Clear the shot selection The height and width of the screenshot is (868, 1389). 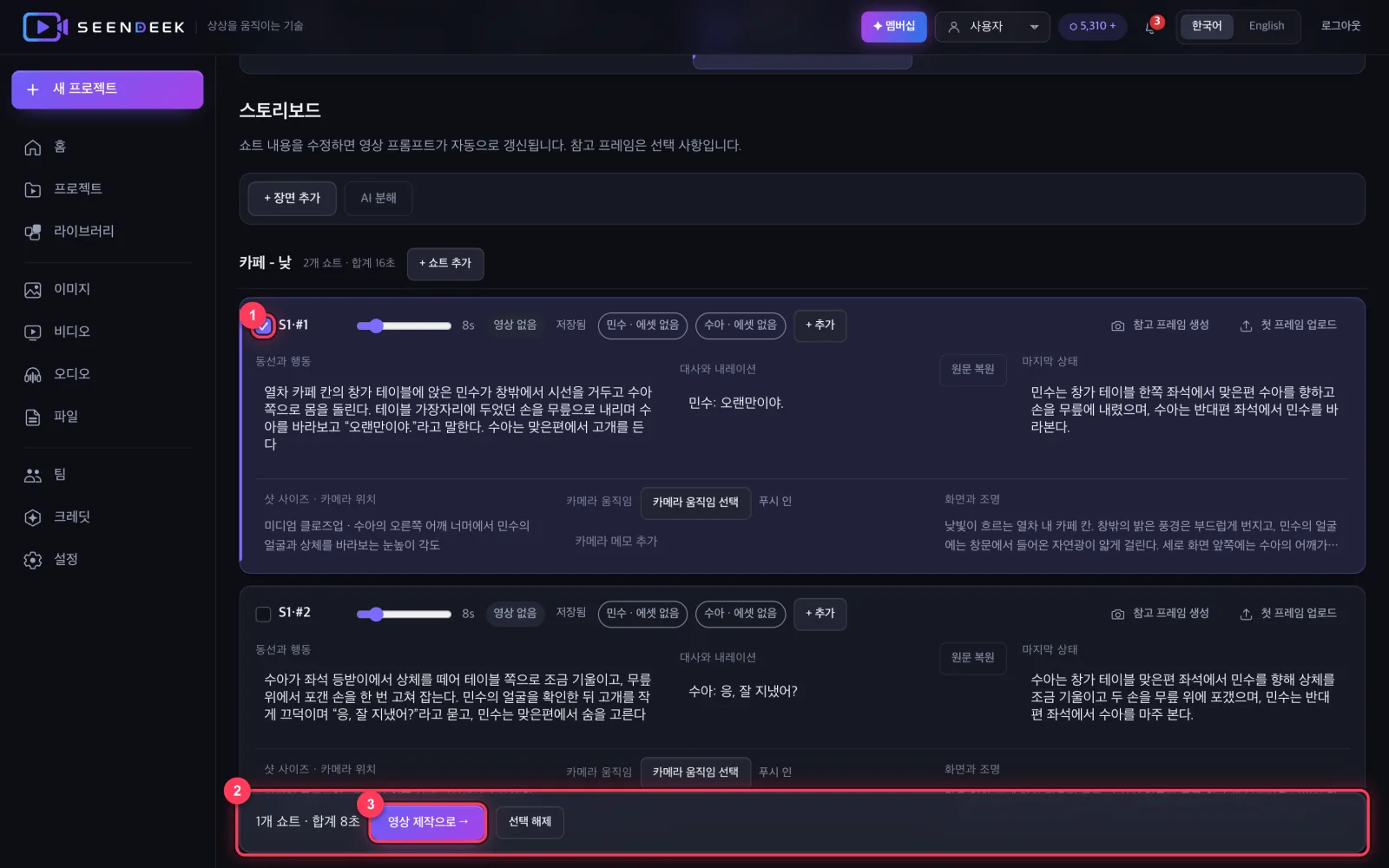tap(530, 823)
